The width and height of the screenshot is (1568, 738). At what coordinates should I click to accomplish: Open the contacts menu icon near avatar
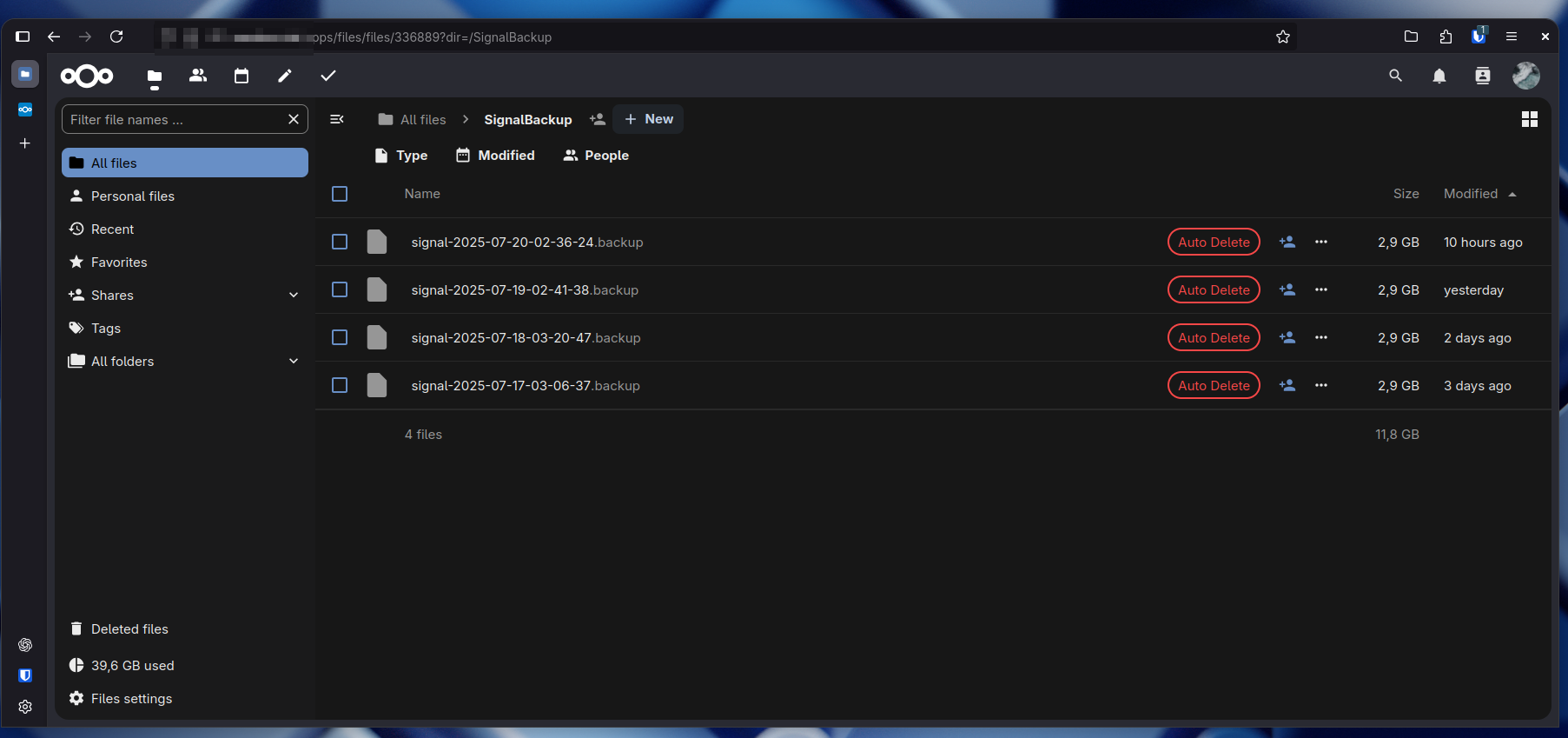[1483, 76]
